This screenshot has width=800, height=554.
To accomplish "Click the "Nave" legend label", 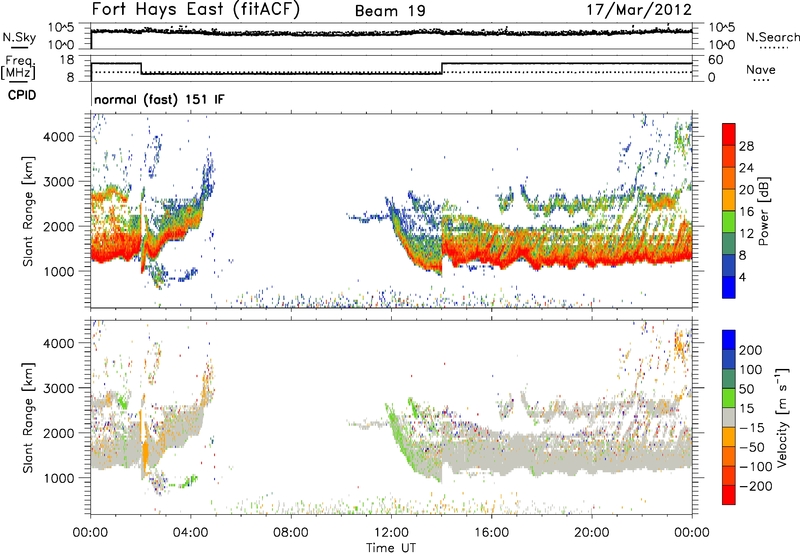I will coord(761,69).
